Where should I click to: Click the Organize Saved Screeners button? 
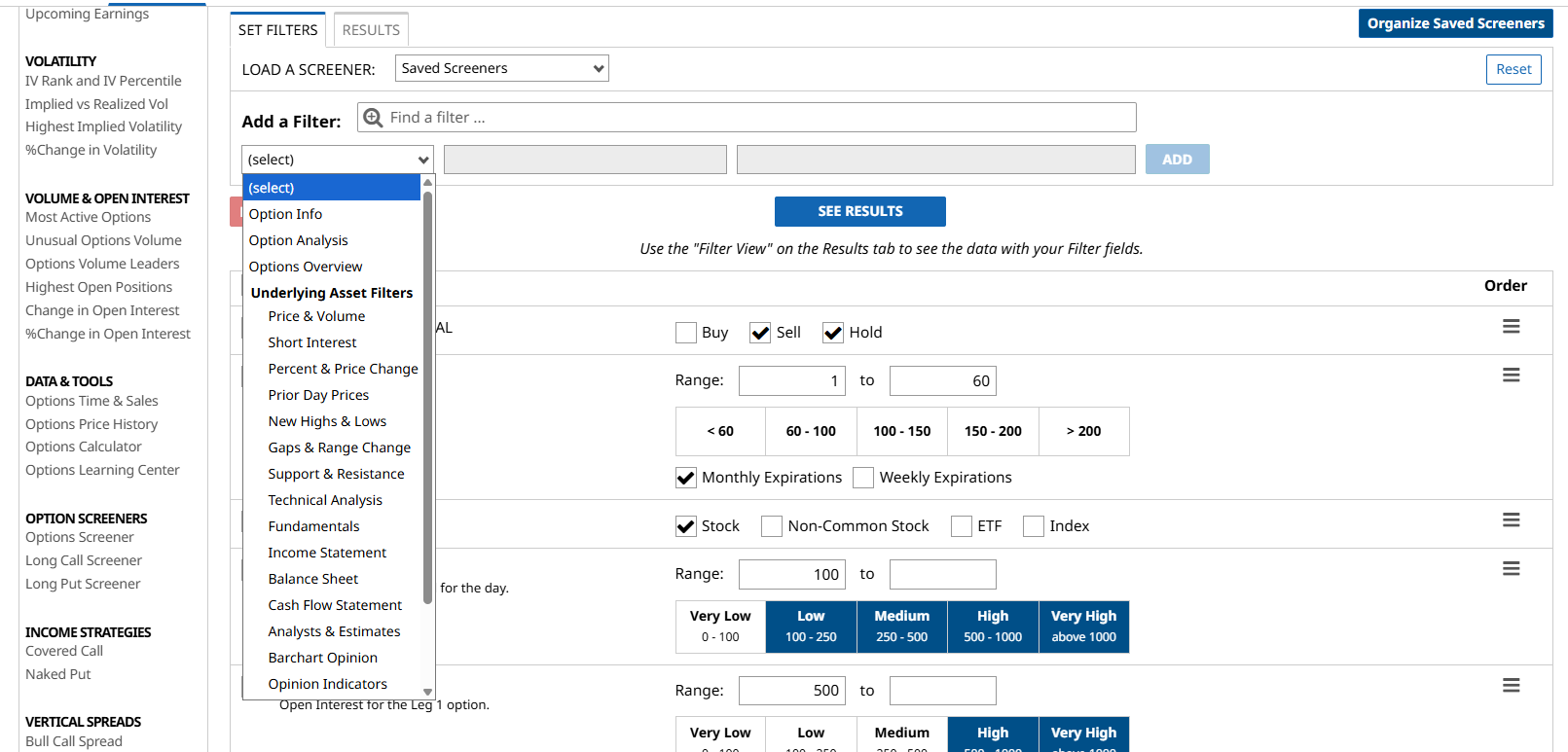tap(1455, 23)
